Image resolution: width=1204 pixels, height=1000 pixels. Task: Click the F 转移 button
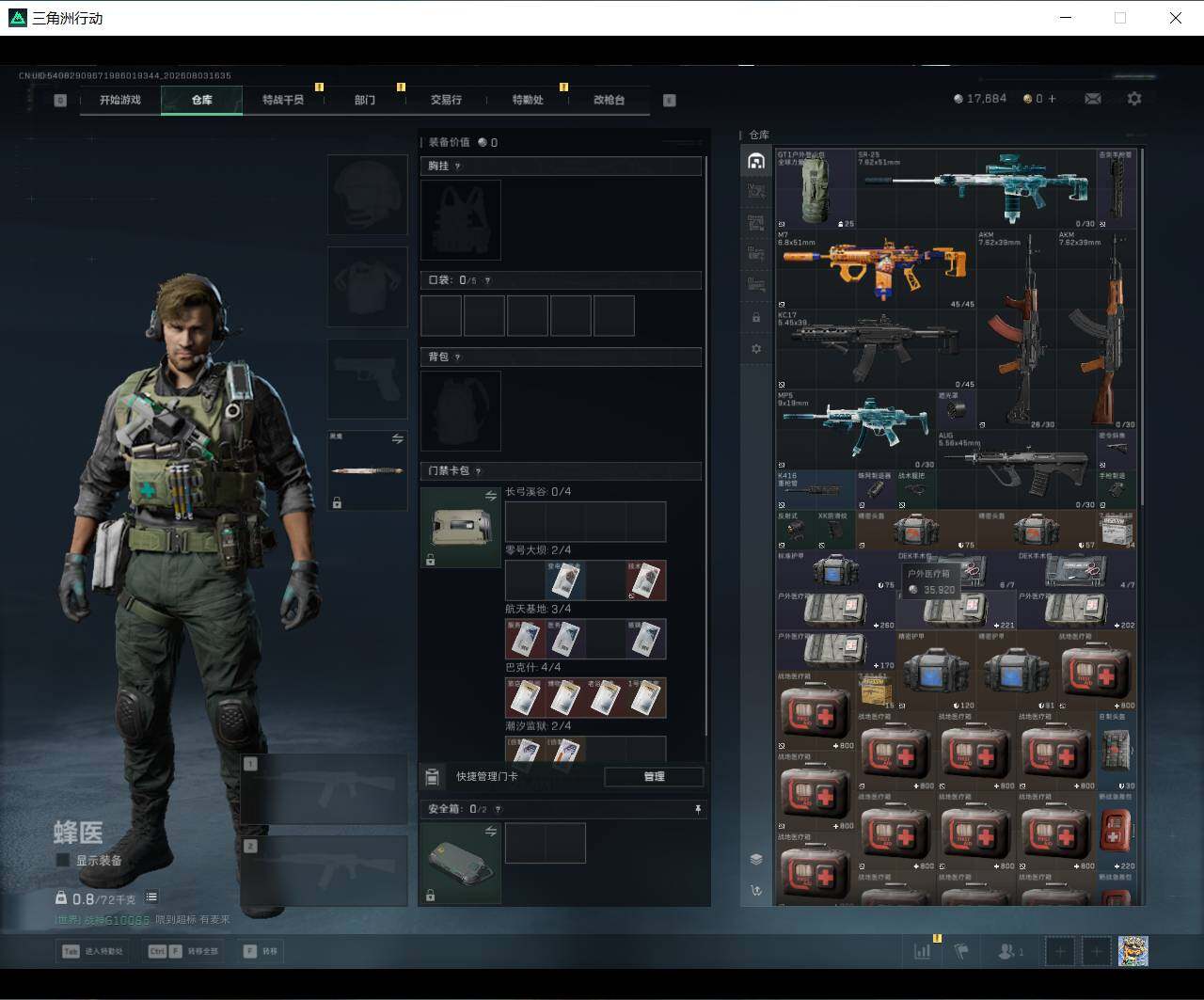coord(261,951)
